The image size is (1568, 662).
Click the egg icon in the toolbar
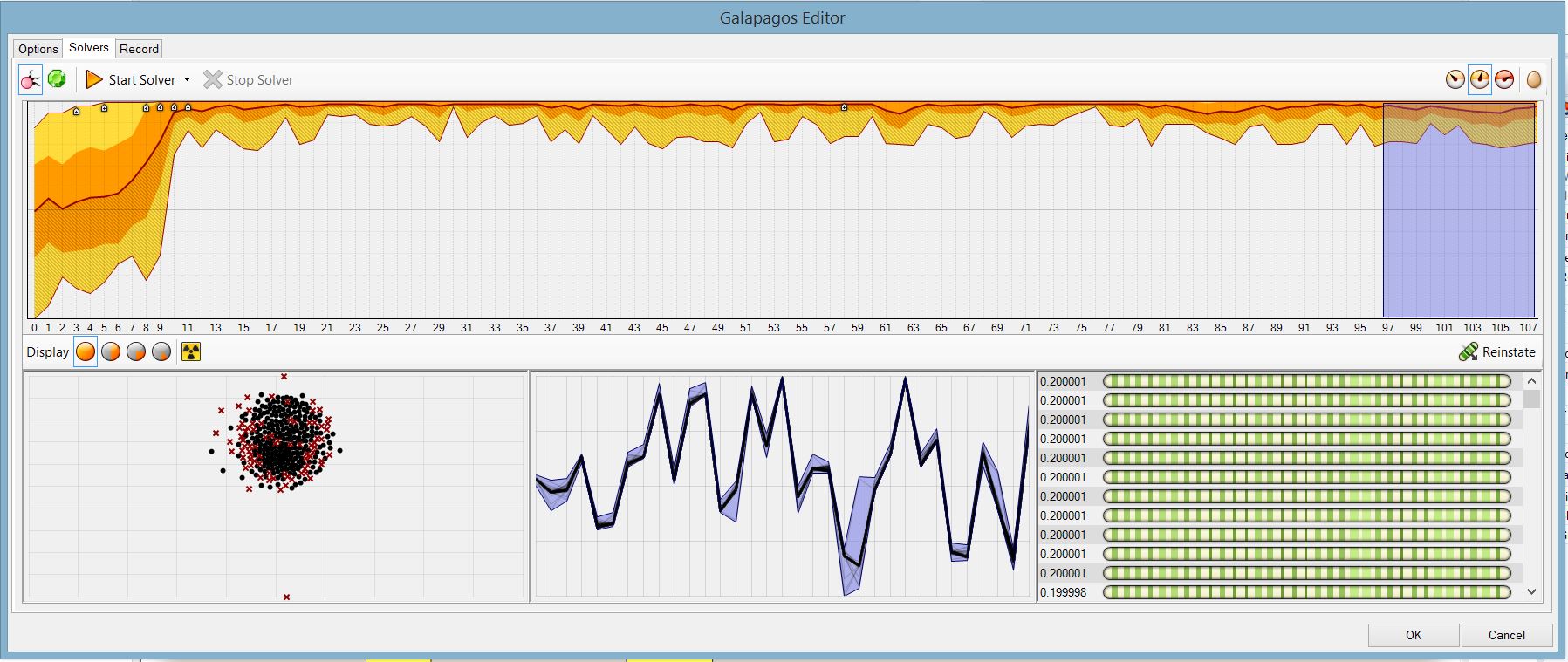[1534, 80]
